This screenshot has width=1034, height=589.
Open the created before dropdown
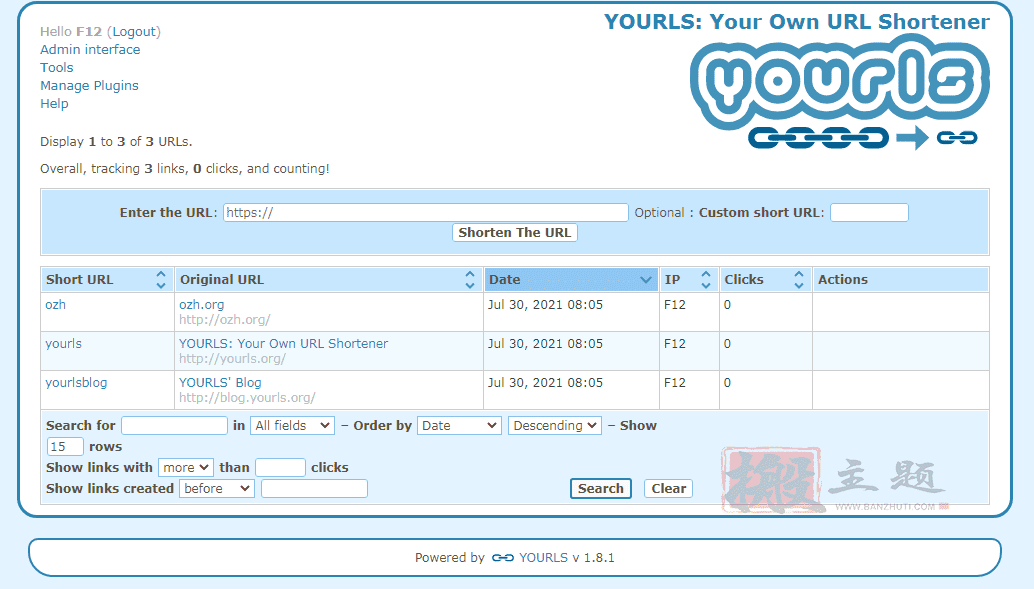click(x=217, y=489)
